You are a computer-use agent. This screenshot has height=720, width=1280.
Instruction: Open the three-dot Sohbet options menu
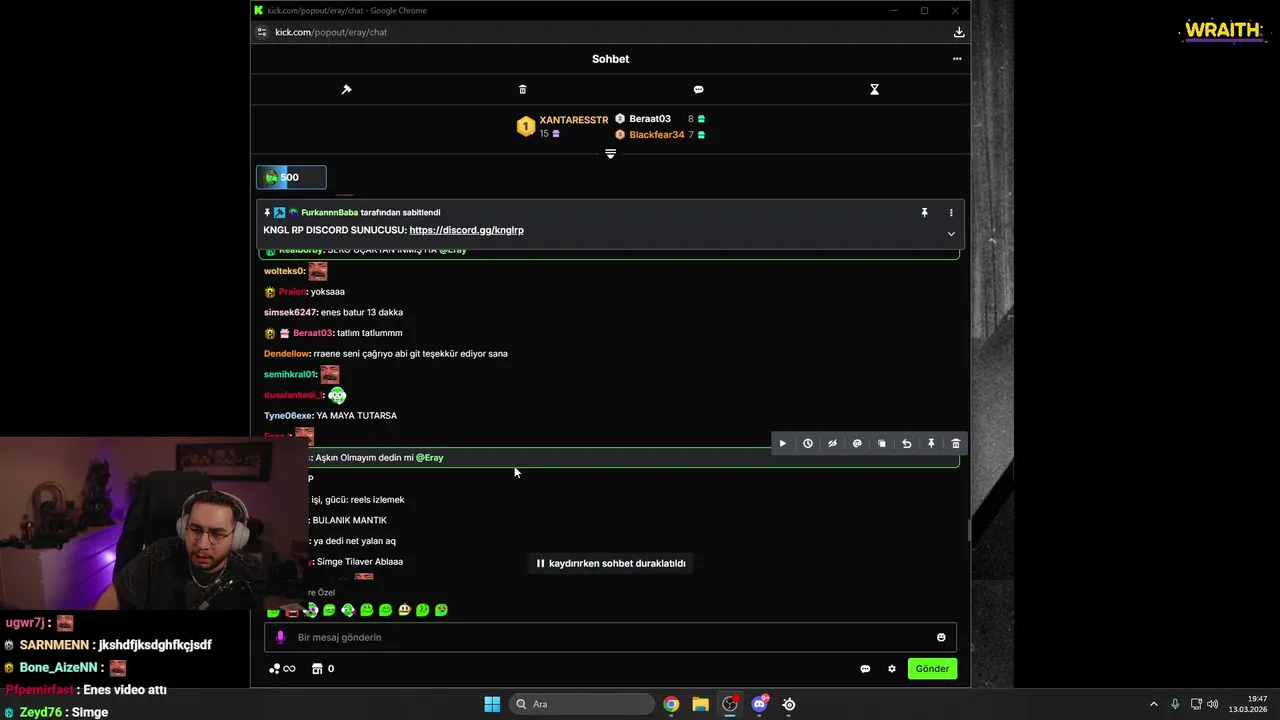(x=957, y=59)
